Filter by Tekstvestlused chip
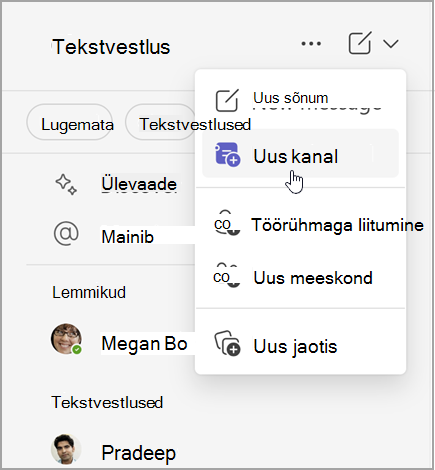Image resolution: width=435 pixels, height=470 pixels. coord(160,122)
